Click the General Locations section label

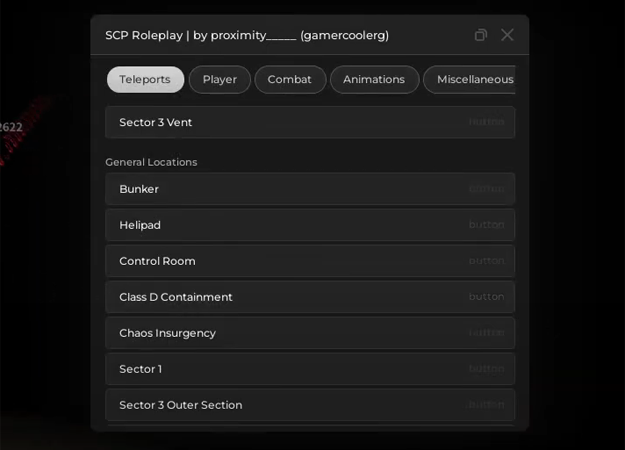coord(151,162)
